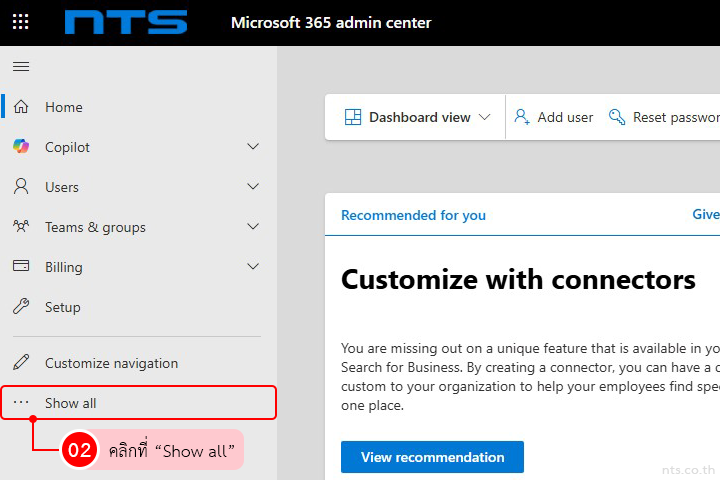Click Add user in the toolbar

[x=554, y=117]
